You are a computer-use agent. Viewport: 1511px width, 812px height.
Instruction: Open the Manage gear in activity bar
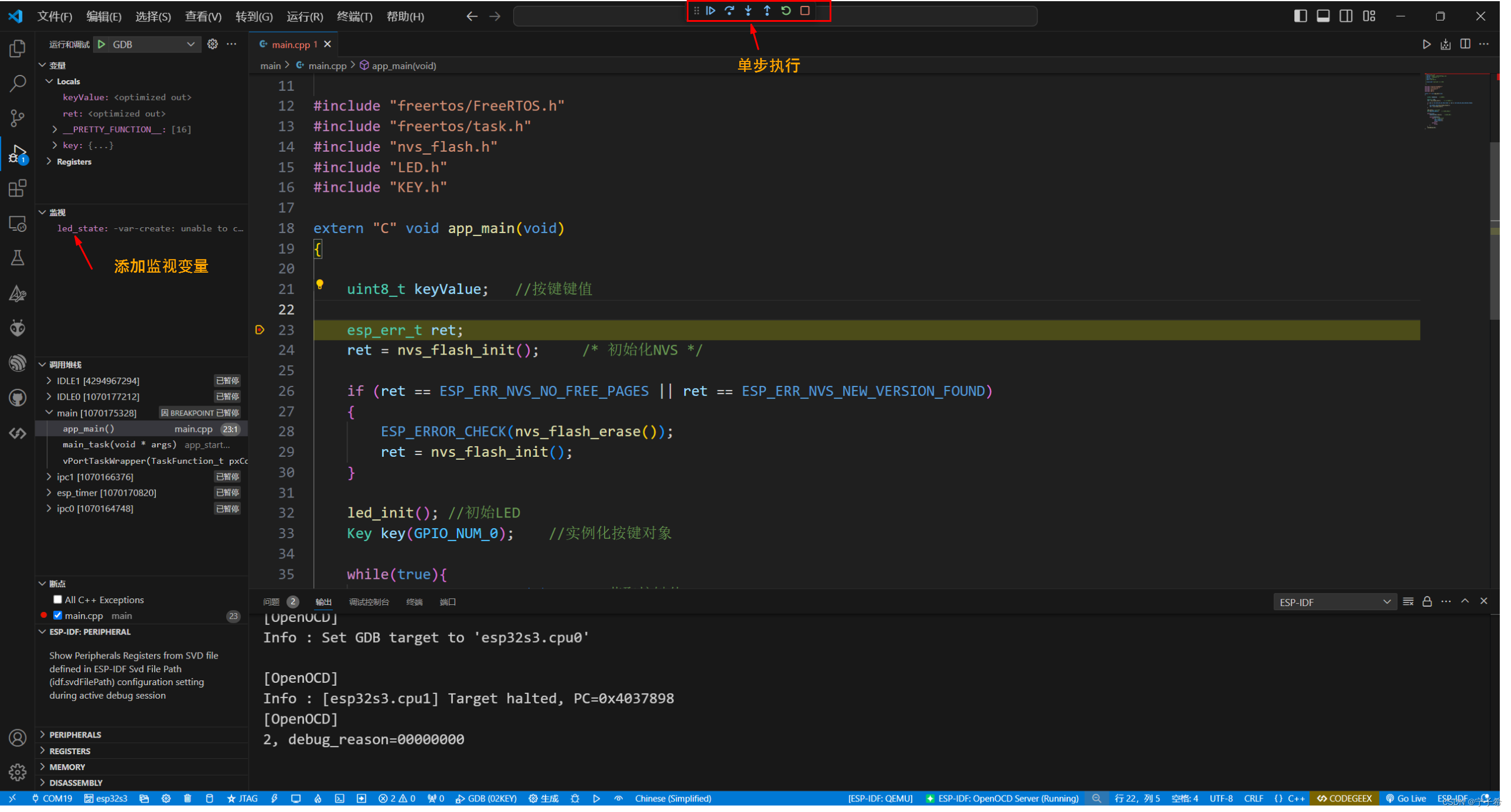[x=18, y=772]
